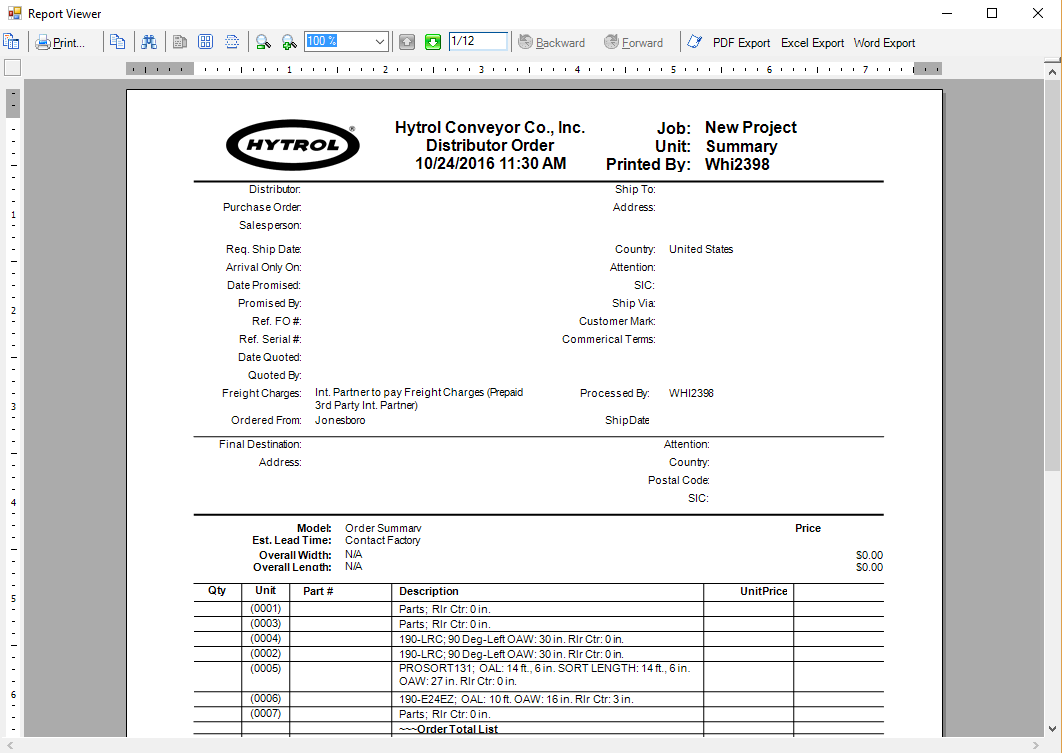Click the Print button with printer icon
This screenshot has width=1062, height=753.
[61, 43]
